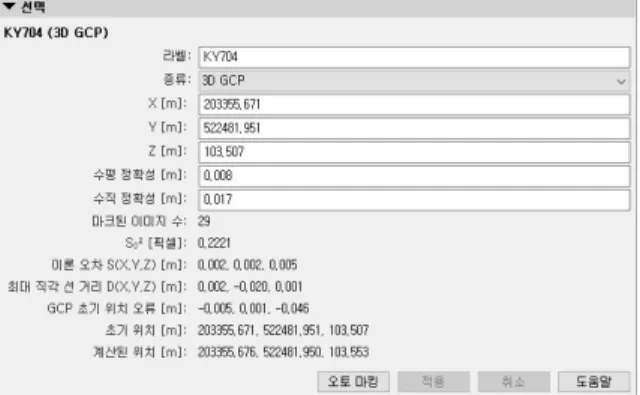Image resolution: width=640 pixels, height=395 pixels.
Task: Select the marked image count value 29
Action: 204,221
